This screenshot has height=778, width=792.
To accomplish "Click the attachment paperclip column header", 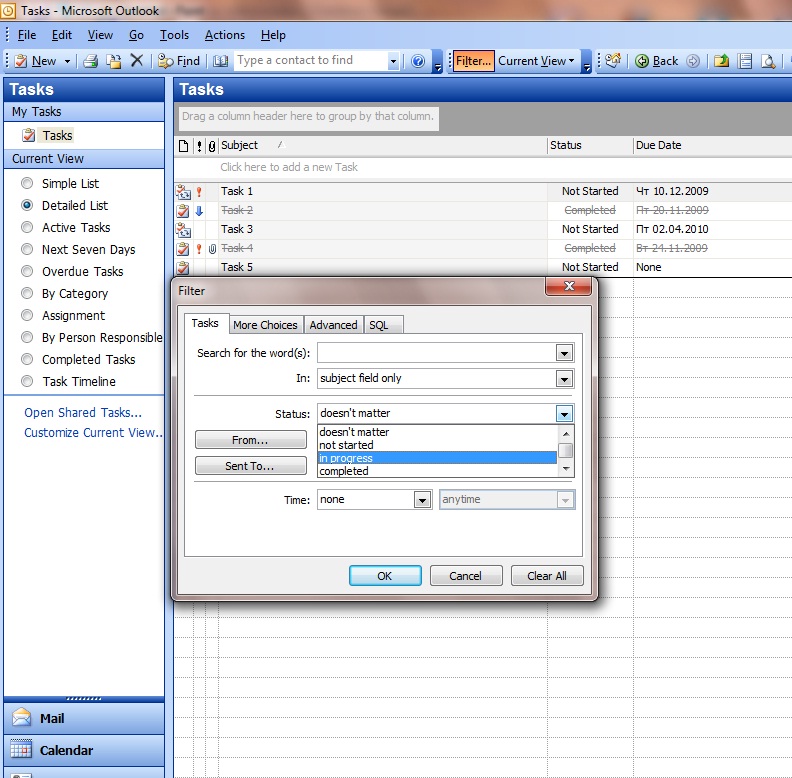I will tap(211, 146).
